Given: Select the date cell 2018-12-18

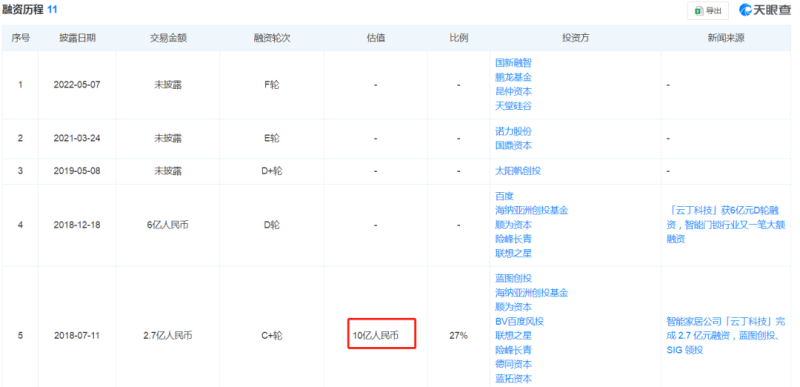Looking at the screenshot, I should (77, 224).
